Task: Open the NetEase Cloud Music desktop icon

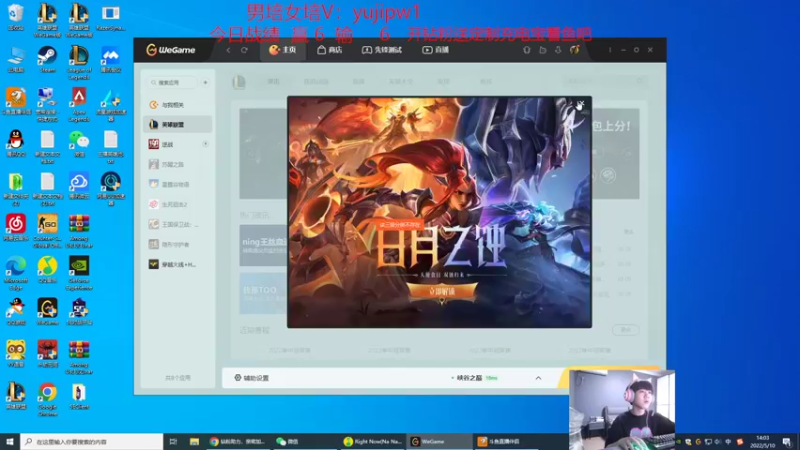Action: click(16, 229)
